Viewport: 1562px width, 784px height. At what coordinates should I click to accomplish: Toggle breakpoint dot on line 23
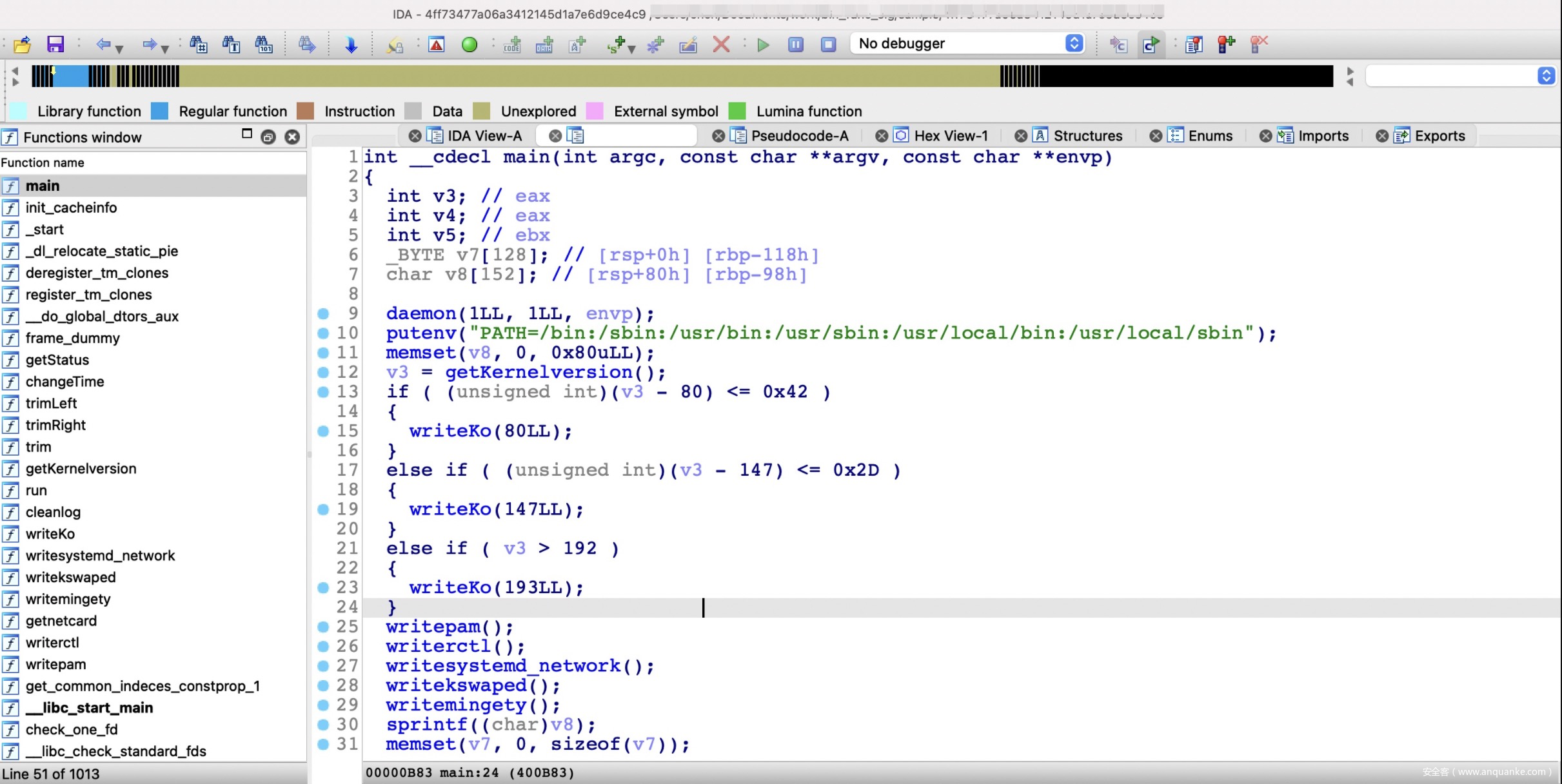point(324,587)
